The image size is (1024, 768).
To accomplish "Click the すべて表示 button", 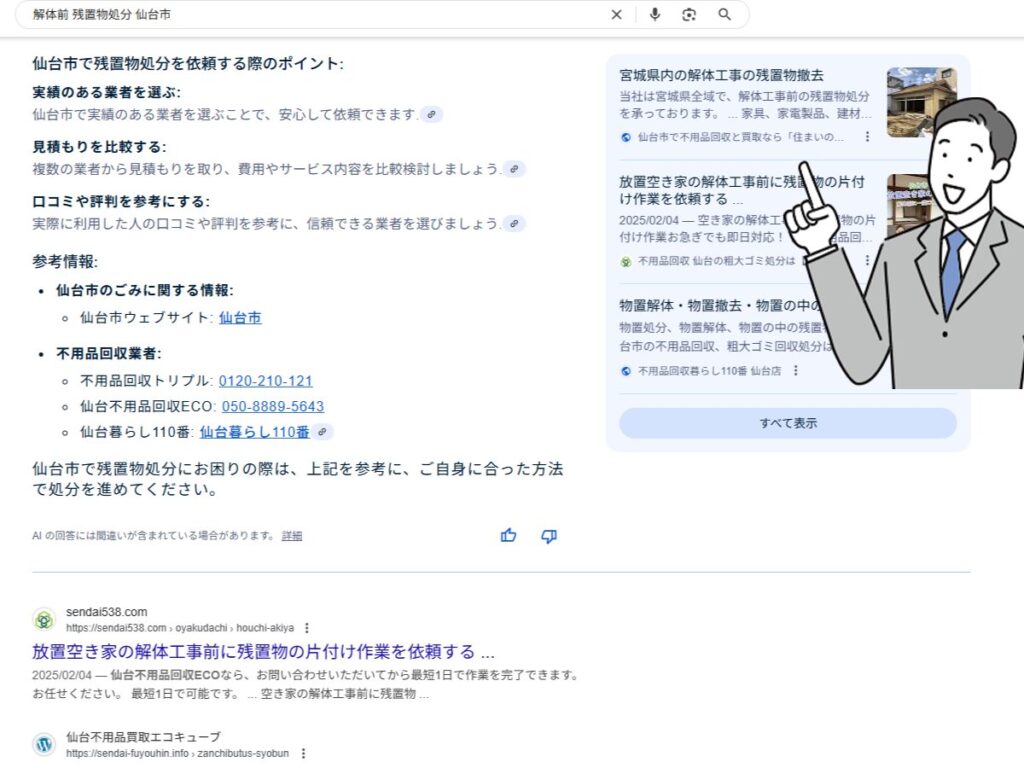I will pyautogui.click(x=788, y=423).
